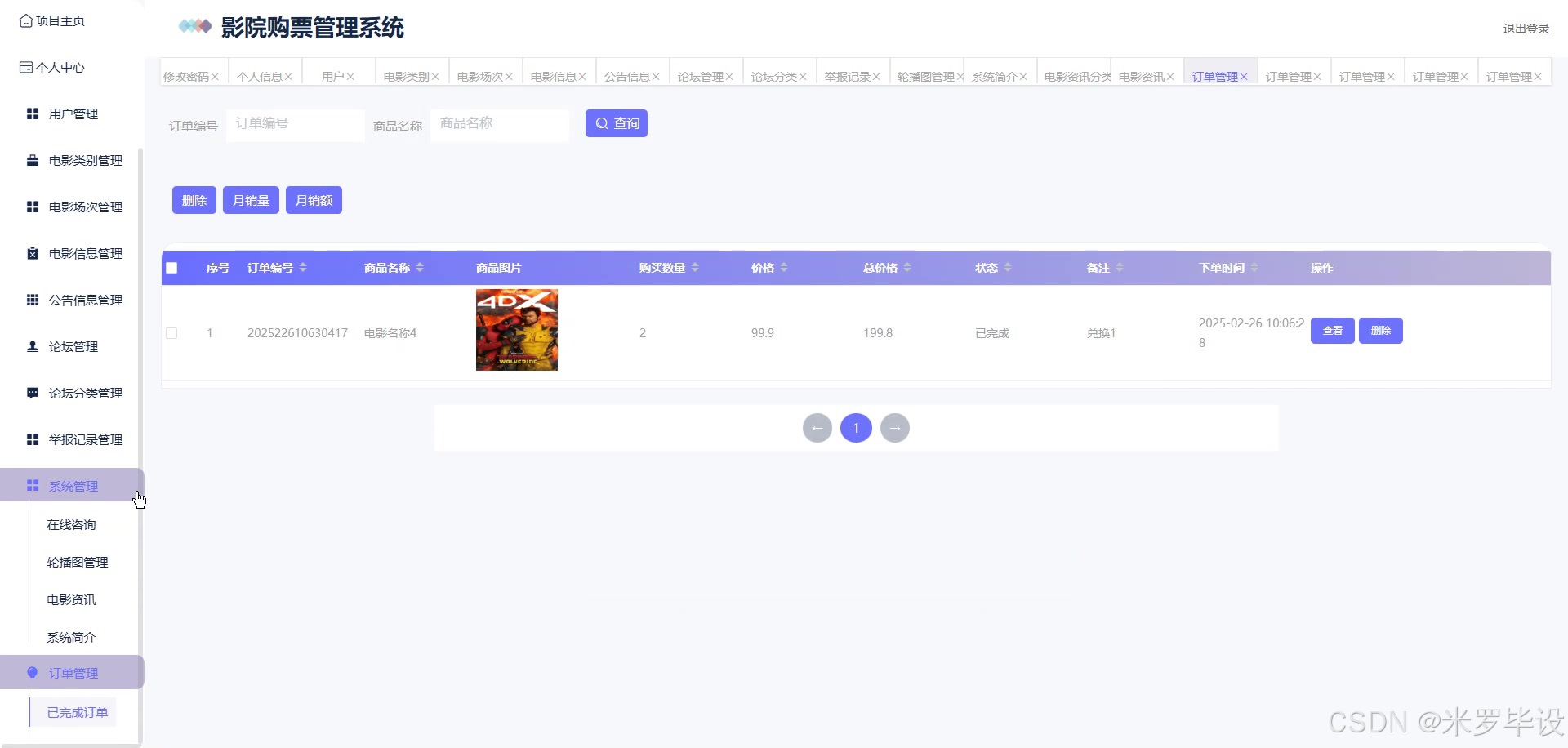Click the 论坛分类管理 chat bubble icon

tap(33, 393)
